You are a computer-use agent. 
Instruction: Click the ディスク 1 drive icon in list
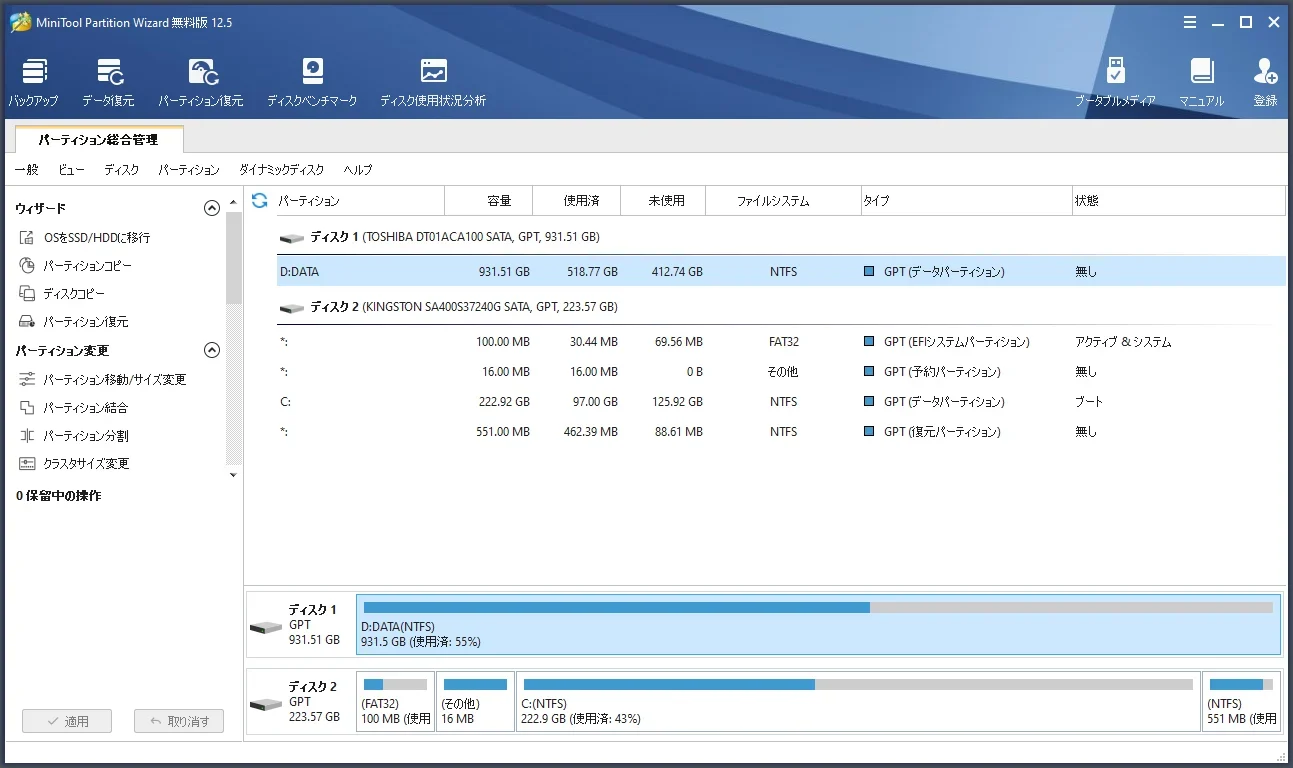[292, 238]
